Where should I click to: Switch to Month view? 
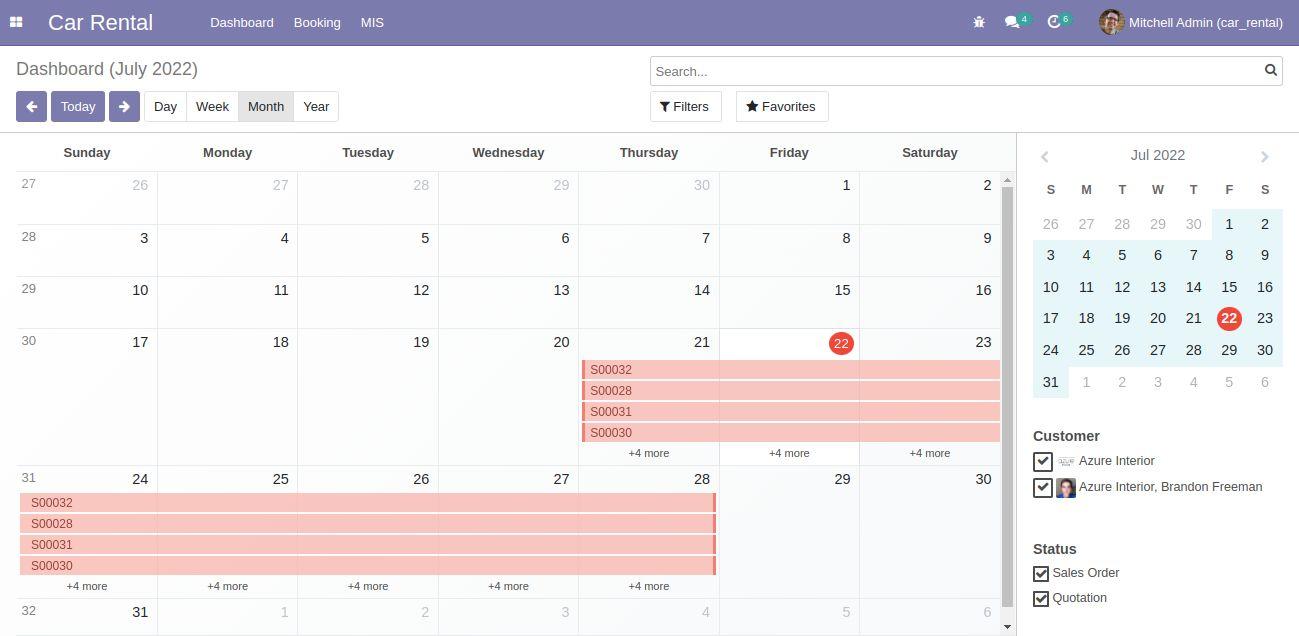coord(266,107)
